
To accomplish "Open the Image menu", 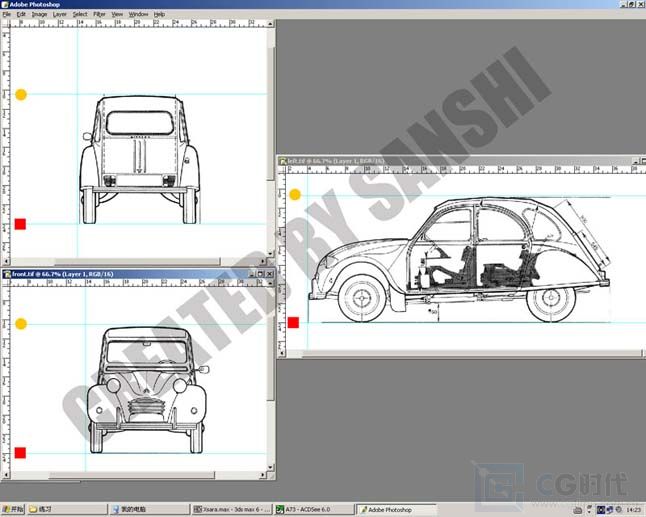I will (40, 14).
